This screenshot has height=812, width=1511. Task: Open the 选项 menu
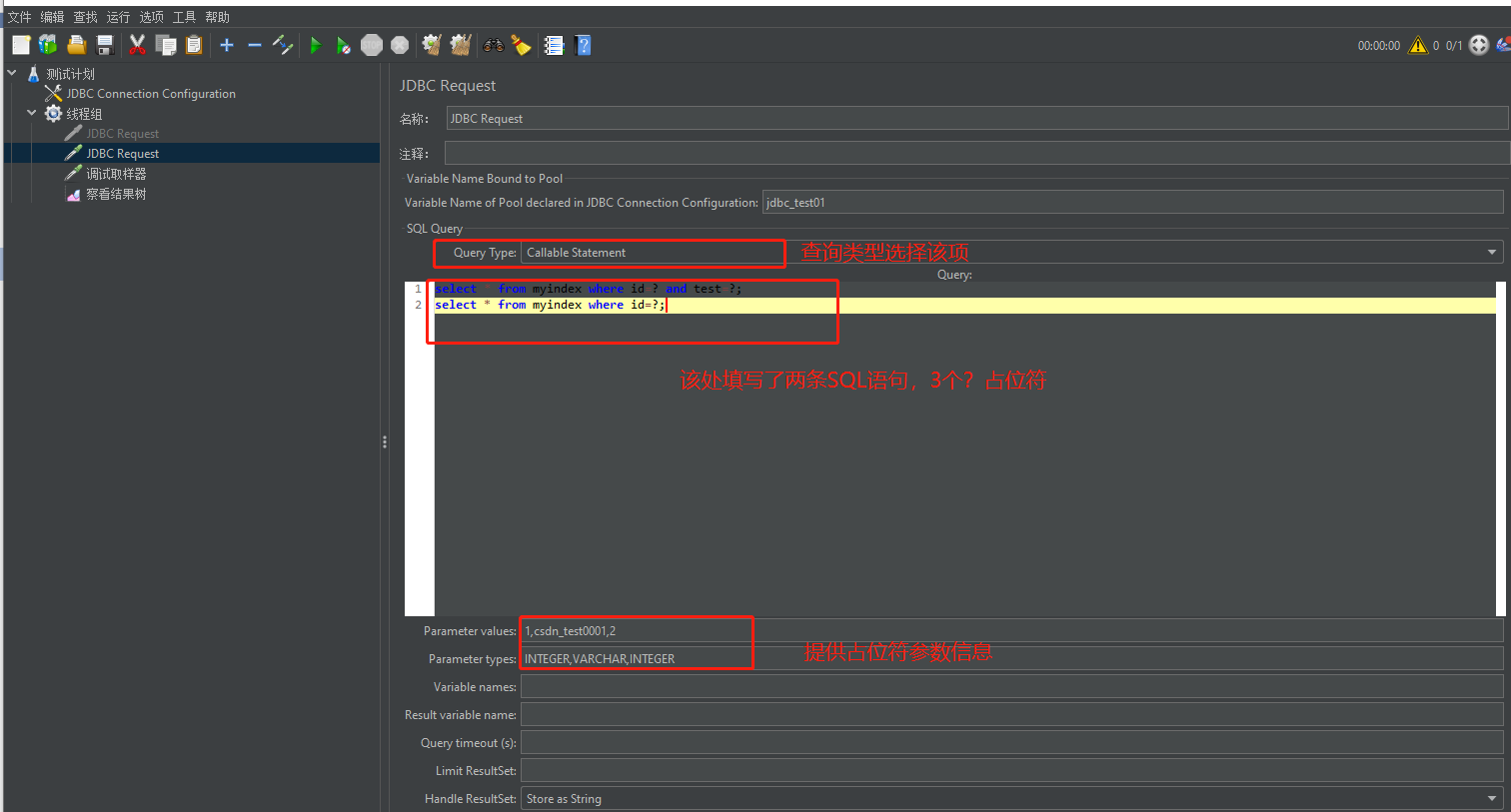coord(151,16)
